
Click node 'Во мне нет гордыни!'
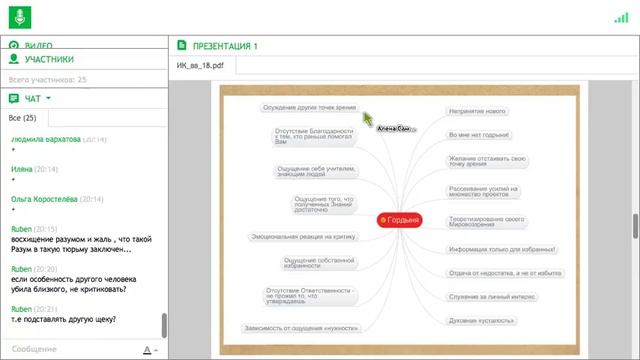479,135
